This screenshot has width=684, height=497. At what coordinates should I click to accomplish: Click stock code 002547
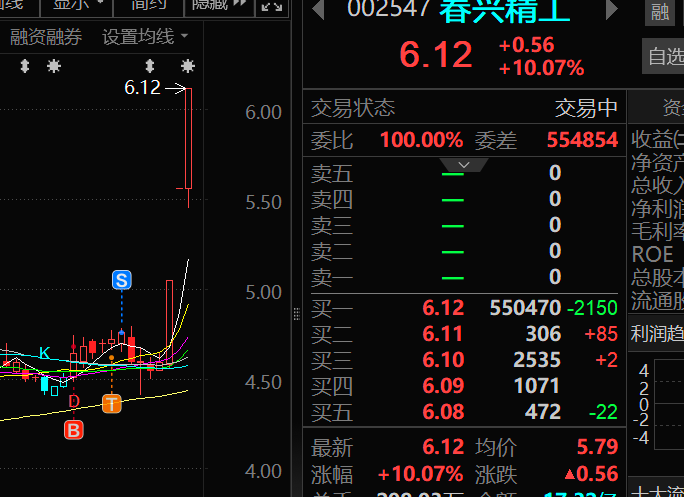(x=389, y=9)
